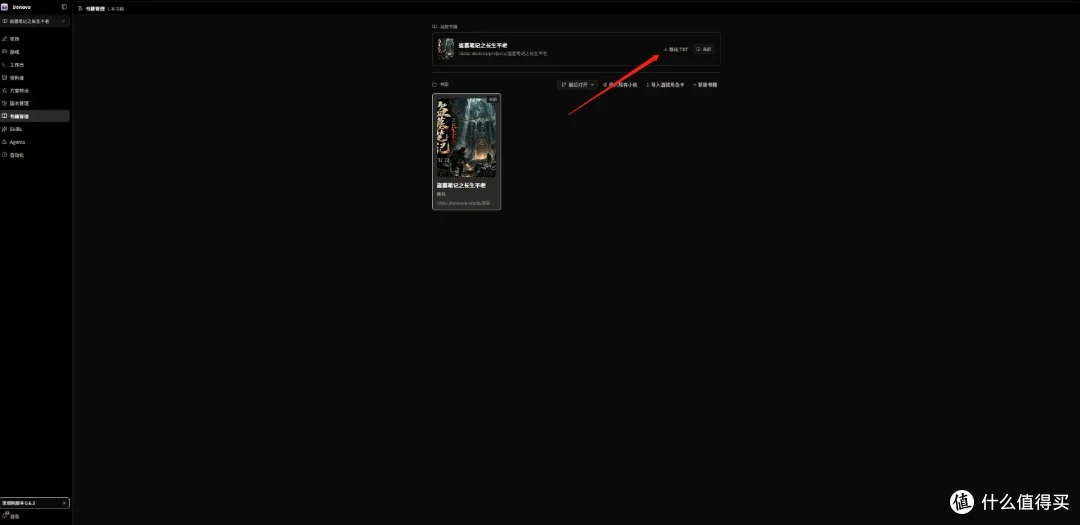This screenshot has width=1080, height=525.
Task: Open the large book cover on the shelf
Action: click(x=466, y=137)
